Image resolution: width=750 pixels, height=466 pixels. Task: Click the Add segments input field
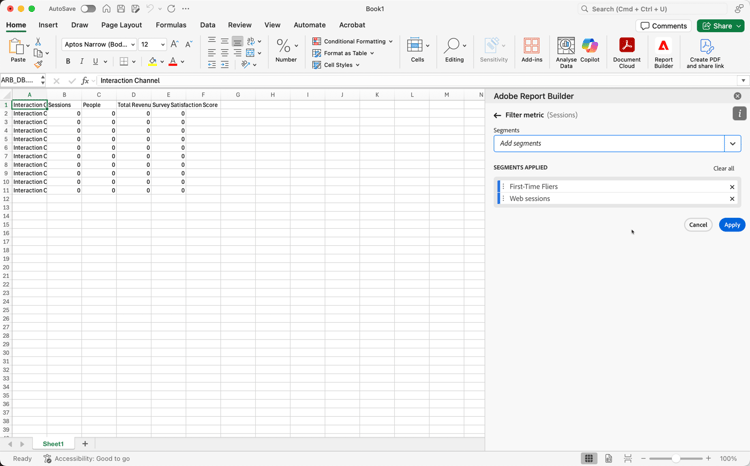(609, 144)
